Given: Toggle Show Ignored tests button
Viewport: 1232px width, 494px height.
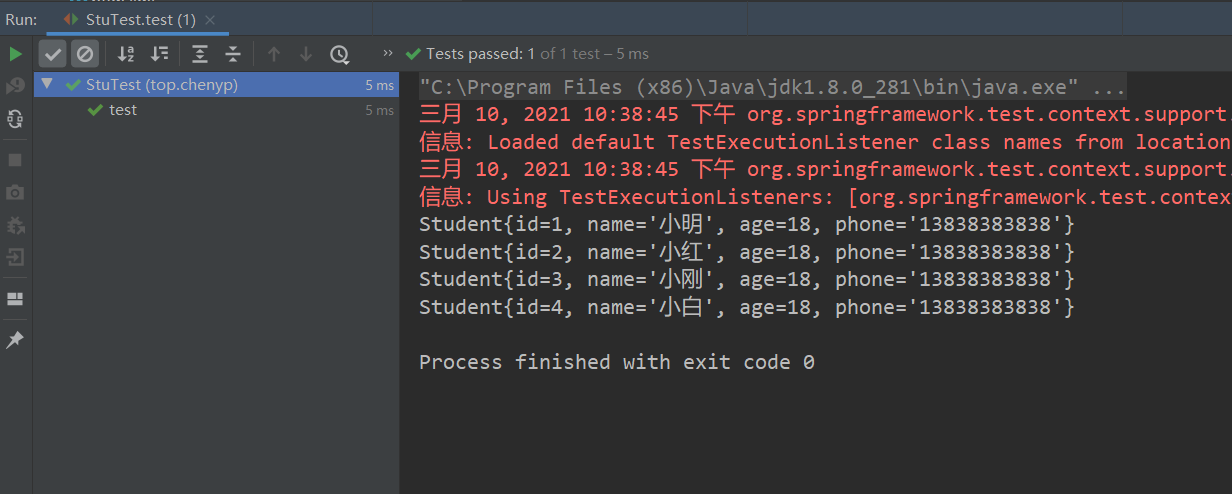Looking at the screenshot, I should click(x=85, y=54).
